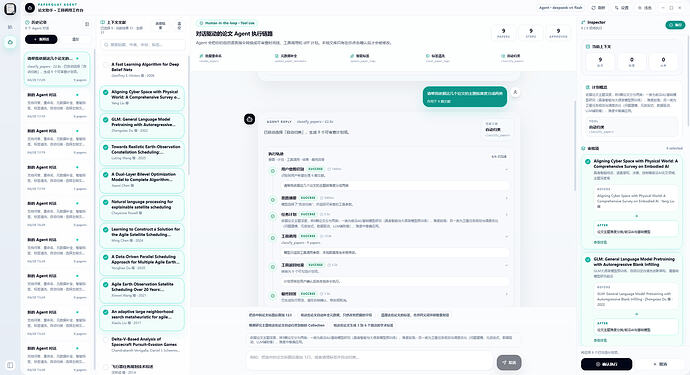Screen dimensions: 690x375
Task: Click the clock icon in history panel header
Action: (x=27, y=22)
